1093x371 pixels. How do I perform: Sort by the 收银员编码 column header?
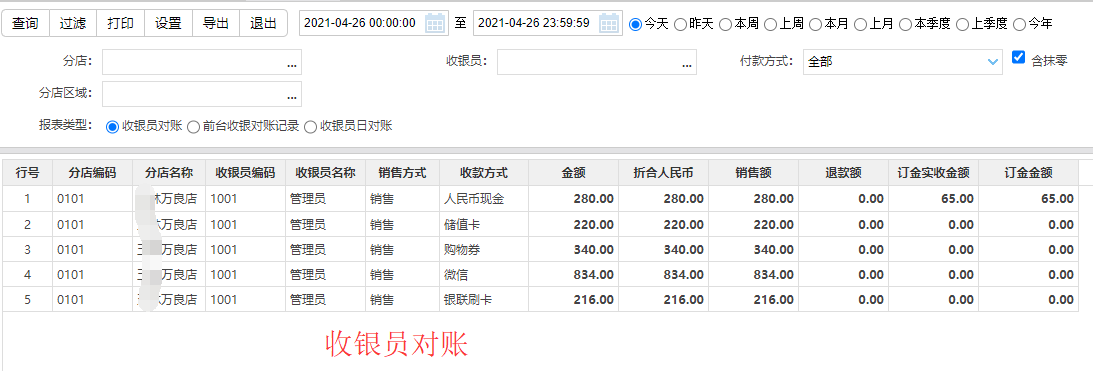click(x=245, y=172)
